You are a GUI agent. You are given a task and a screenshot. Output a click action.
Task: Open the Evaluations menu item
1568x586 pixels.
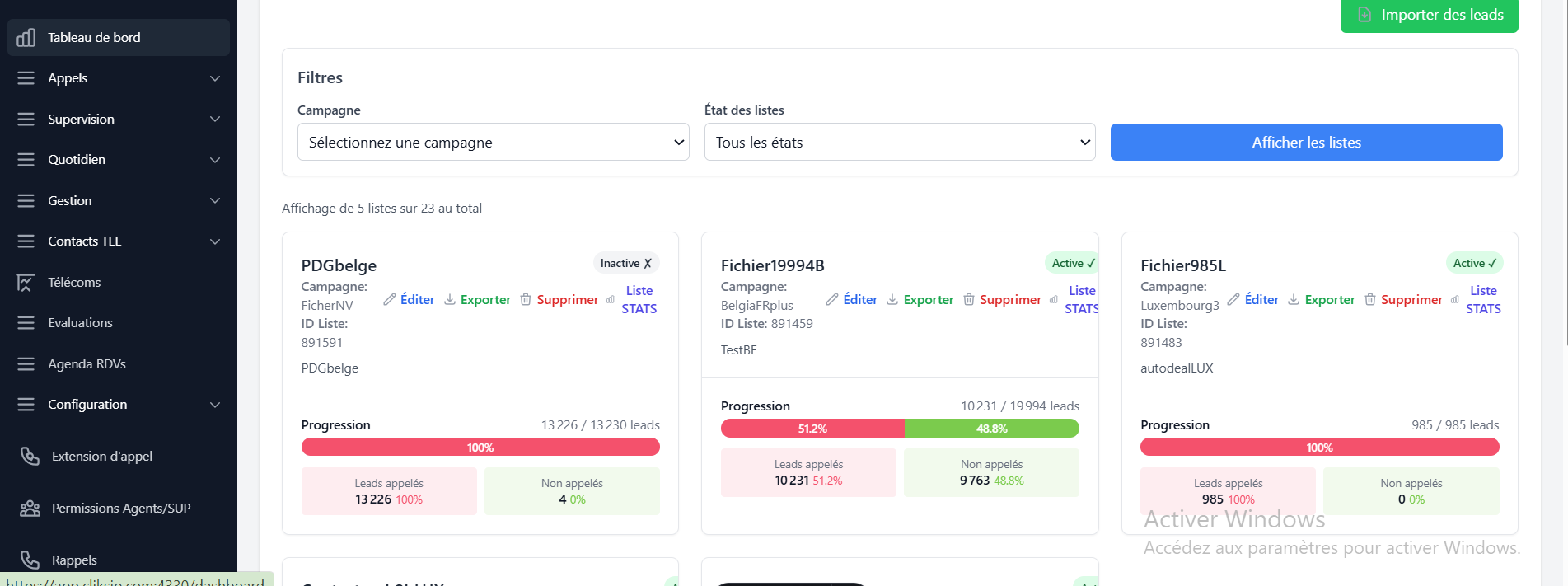80,323
